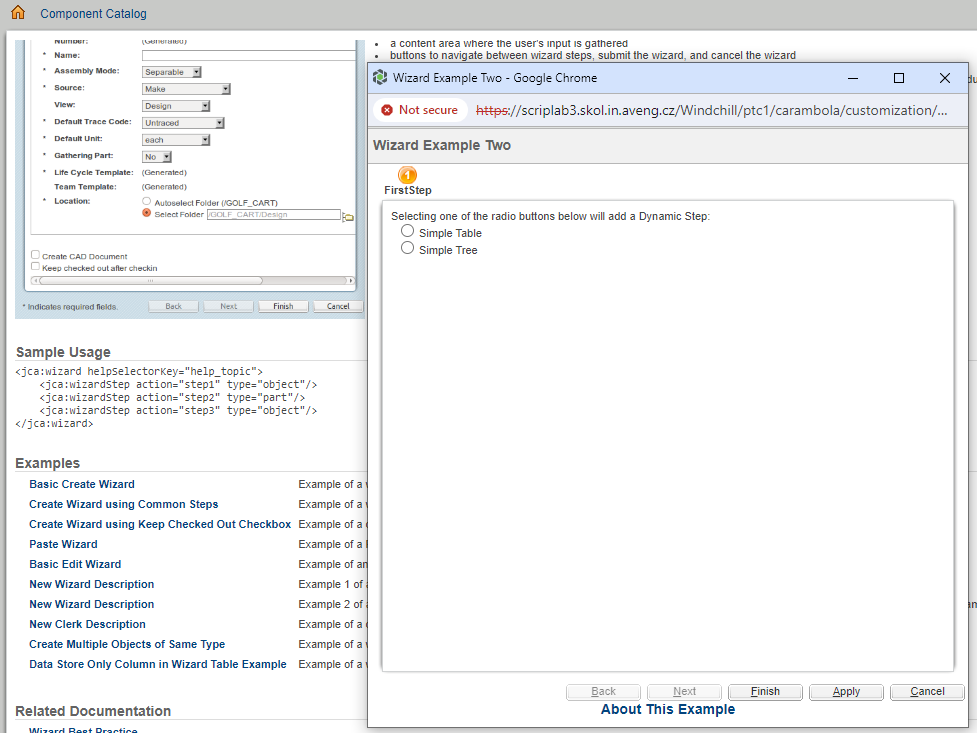The image size is (977, 733).
Task: Enable the Create CAD Document checkbox
Action: 35,254
